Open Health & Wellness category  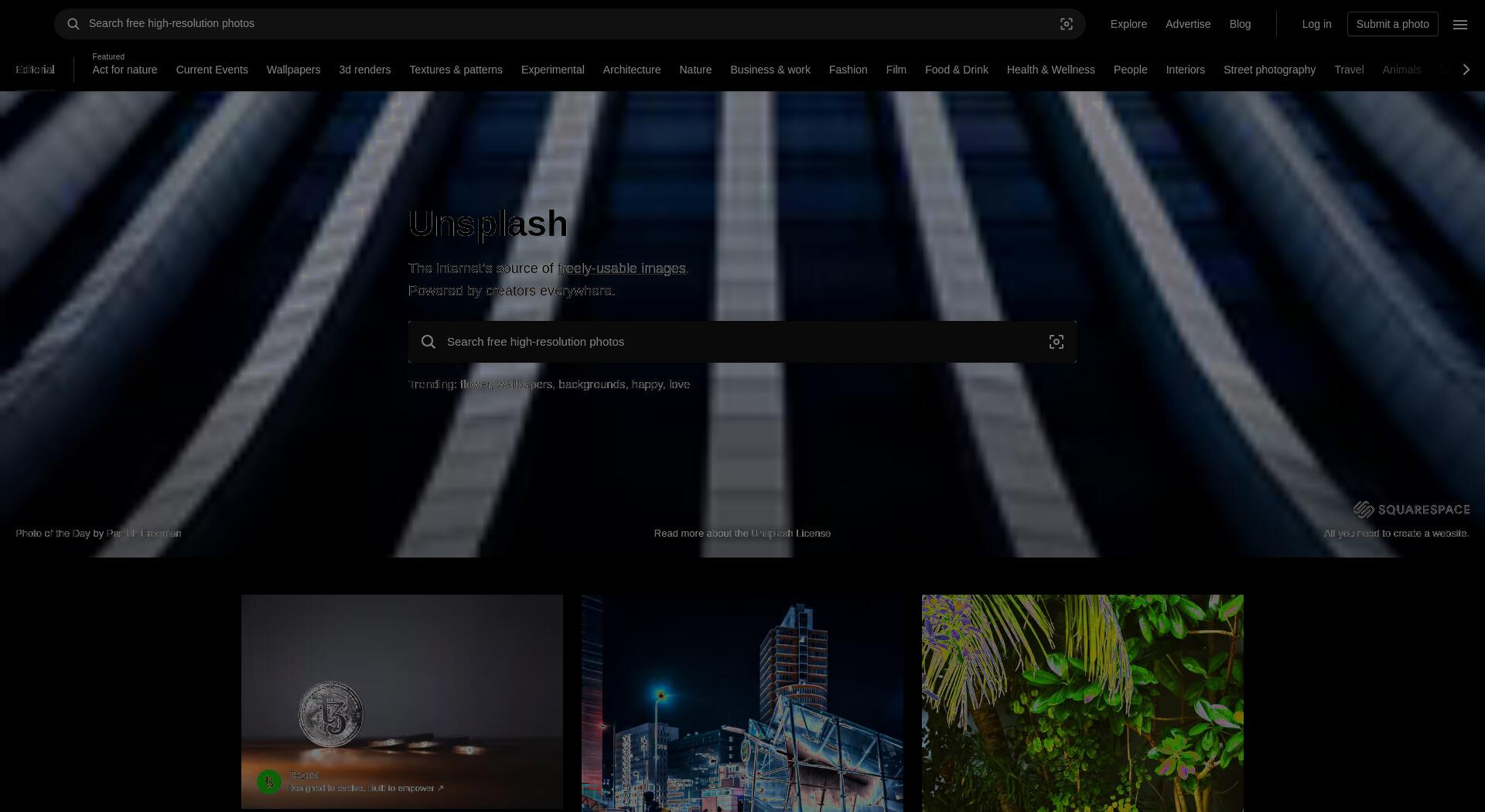point(1050,70)
